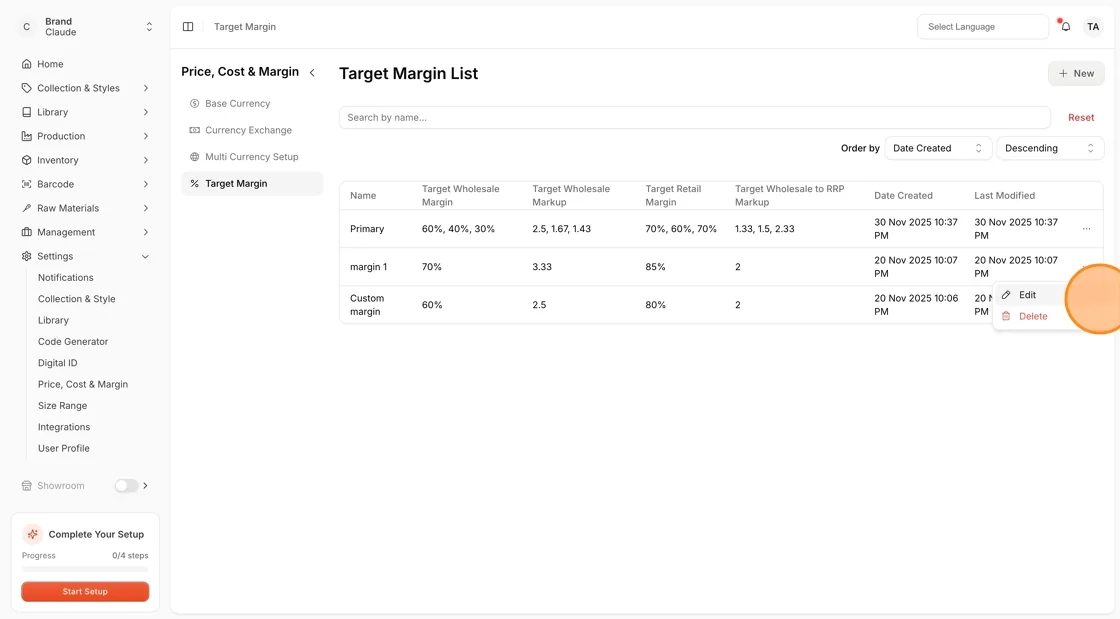Open the three-dot menu for Primary row
This screenshot has width=1120, height=619.
[1086, 229]
